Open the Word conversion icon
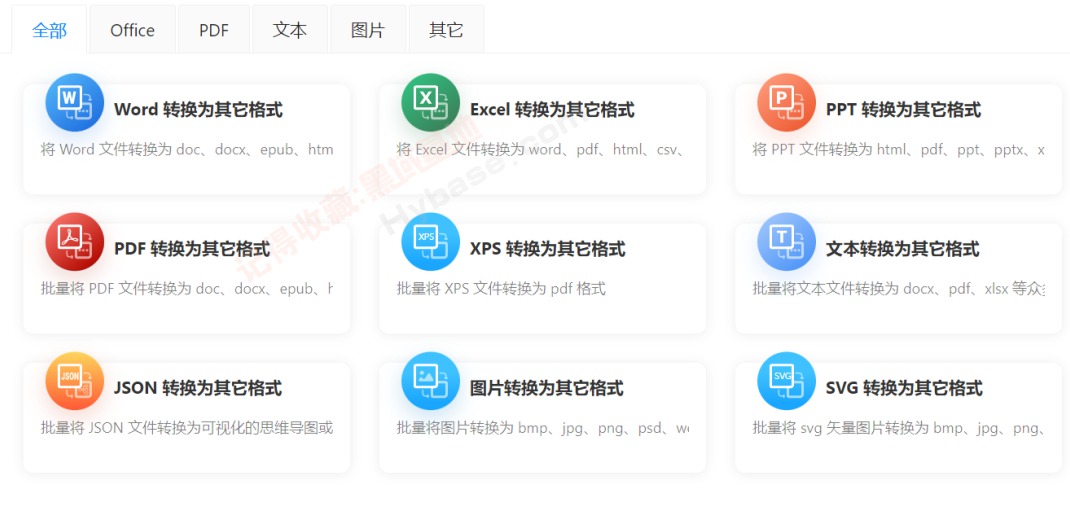 (x=74, y=102)
